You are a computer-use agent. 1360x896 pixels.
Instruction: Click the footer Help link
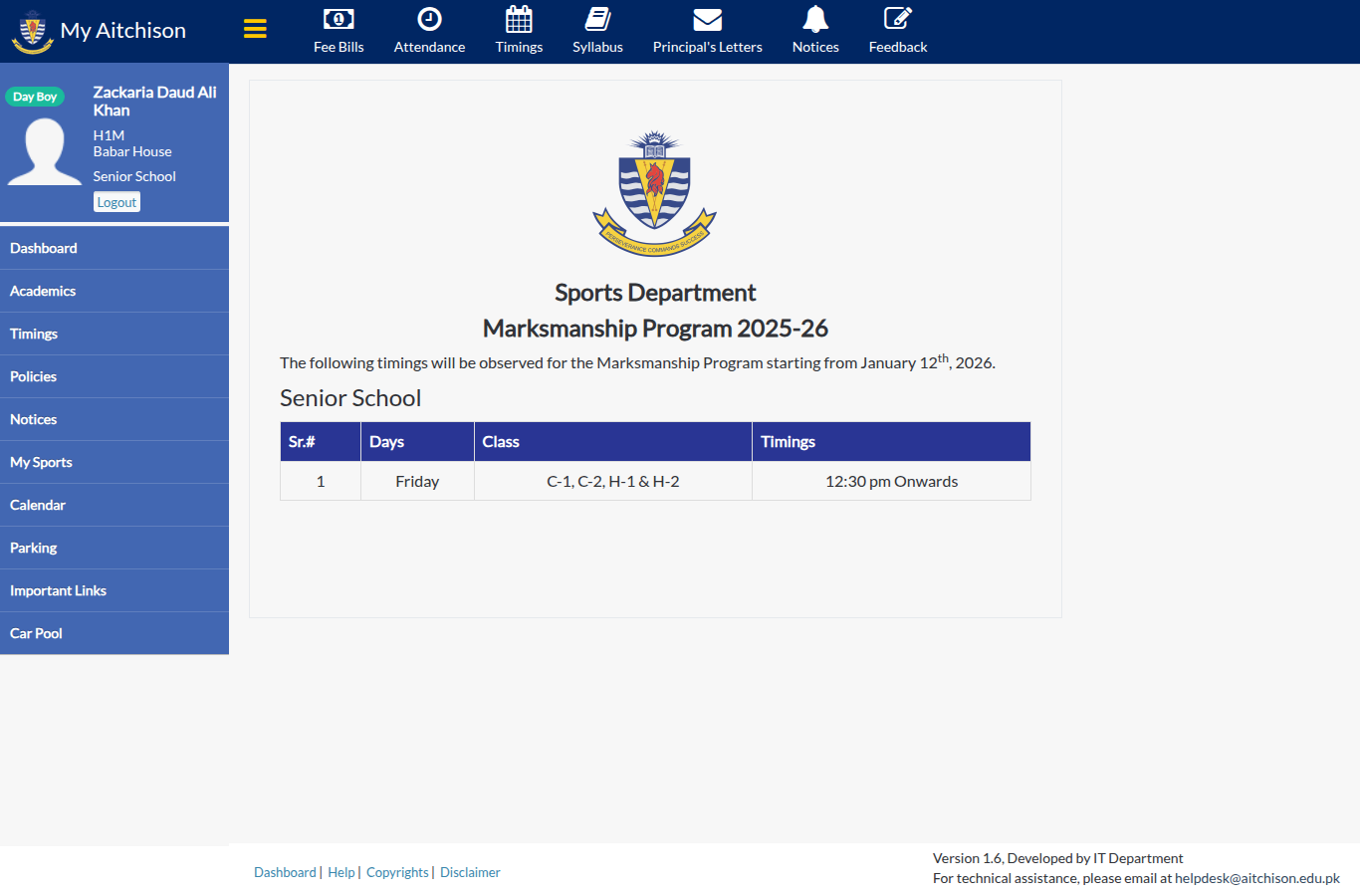(341, 872)
